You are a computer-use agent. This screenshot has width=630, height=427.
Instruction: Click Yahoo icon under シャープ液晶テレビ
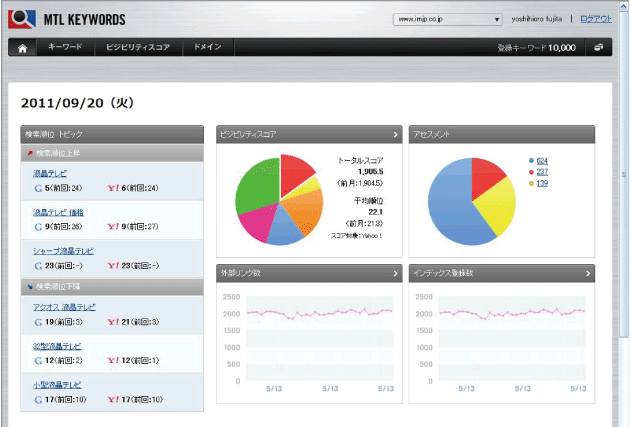[111, 266]
